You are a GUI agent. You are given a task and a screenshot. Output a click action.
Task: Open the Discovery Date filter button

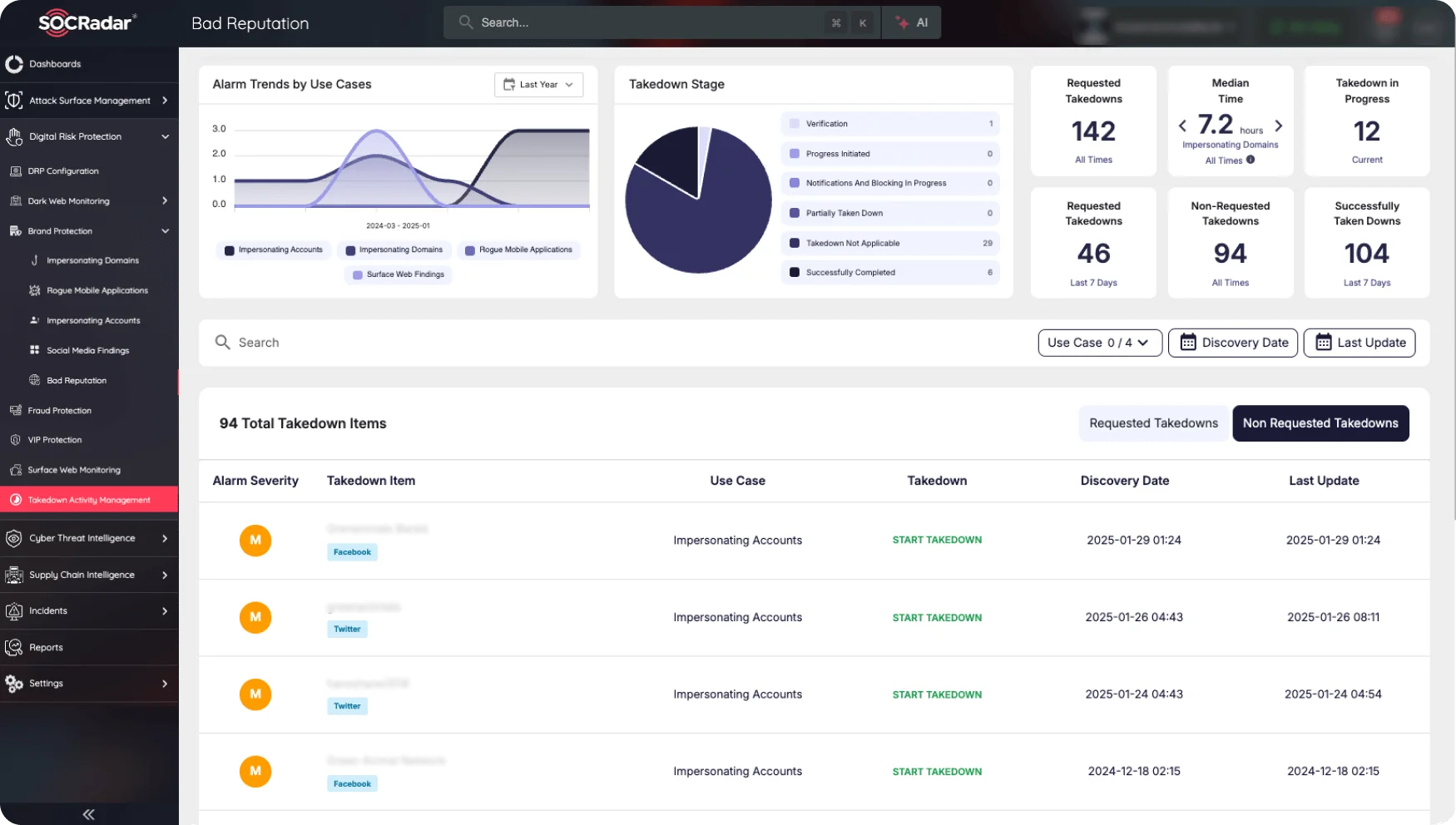pos(1232,343)
